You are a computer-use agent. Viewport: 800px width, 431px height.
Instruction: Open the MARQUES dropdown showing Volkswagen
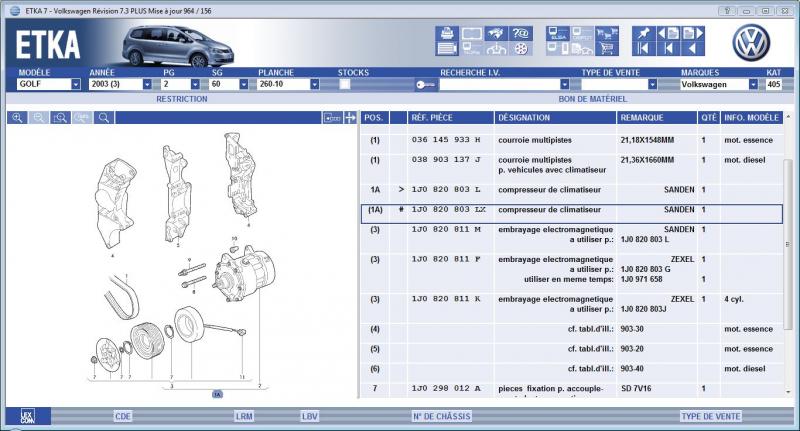753,84
